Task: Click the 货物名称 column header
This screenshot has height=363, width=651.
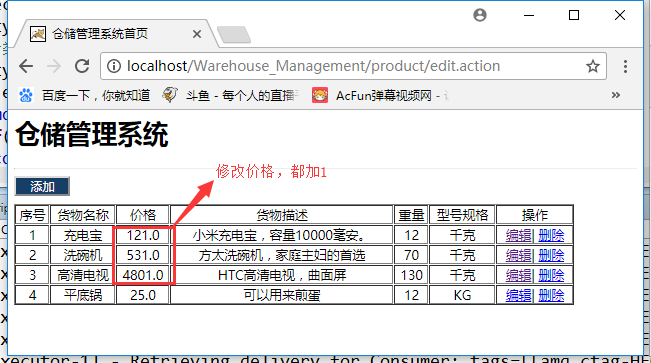Action: click(83, 215)
